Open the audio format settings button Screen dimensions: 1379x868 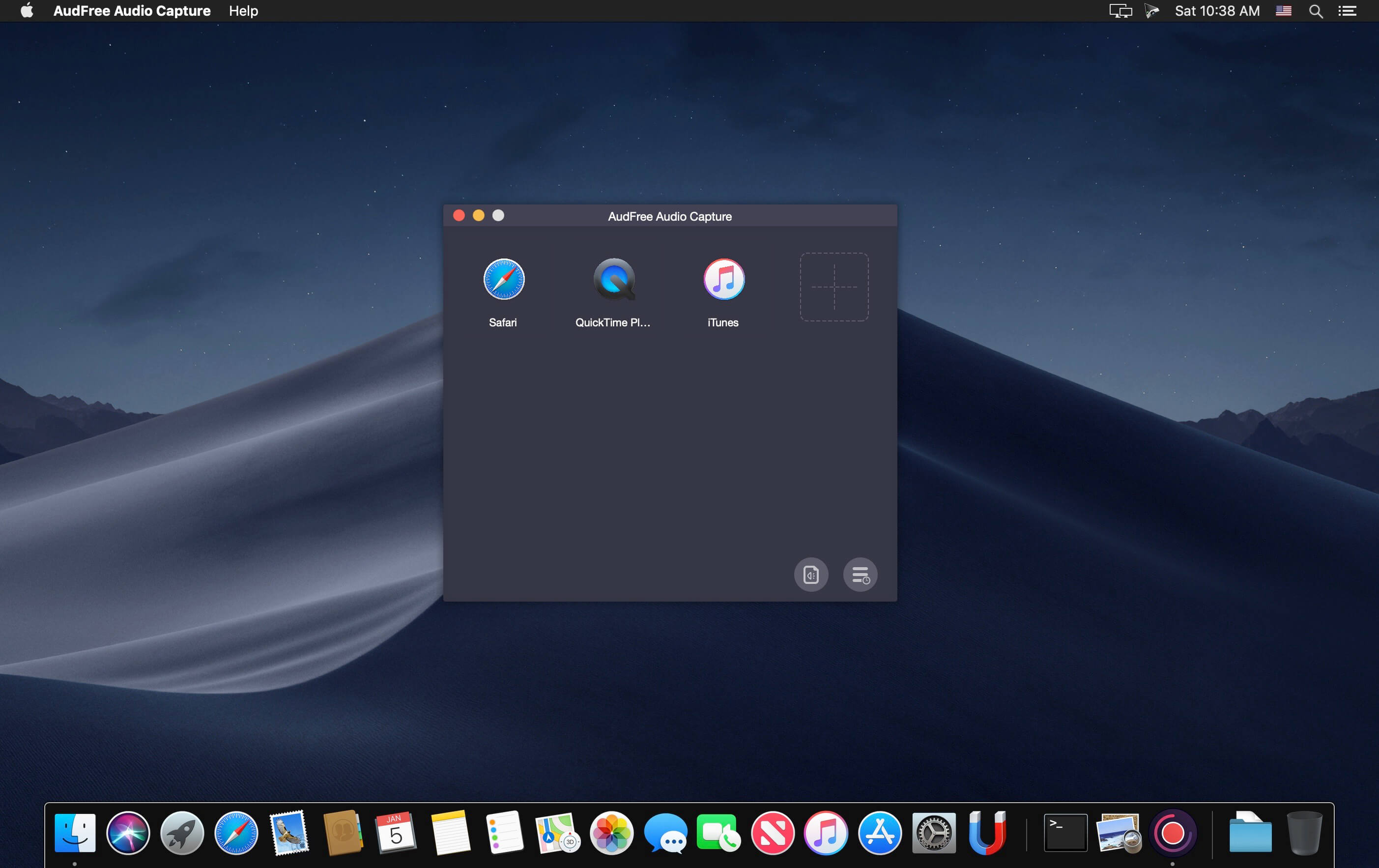[x=811, y=574]
